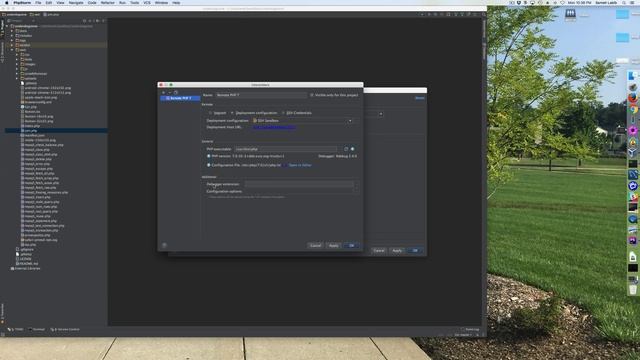Expand the vendor folder in project tree
The width and height of the screenshot is (640, 360).
[13, 45]
